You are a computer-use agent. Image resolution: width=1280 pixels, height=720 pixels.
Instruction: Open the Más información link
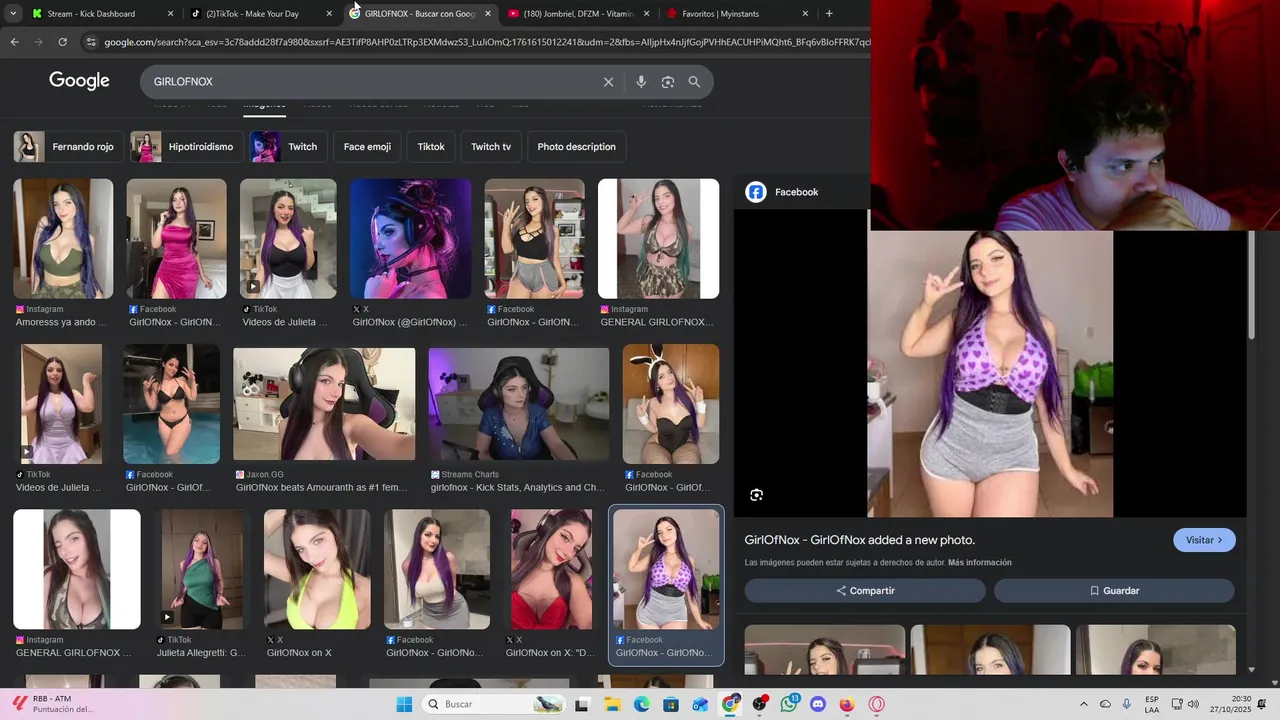979,563
